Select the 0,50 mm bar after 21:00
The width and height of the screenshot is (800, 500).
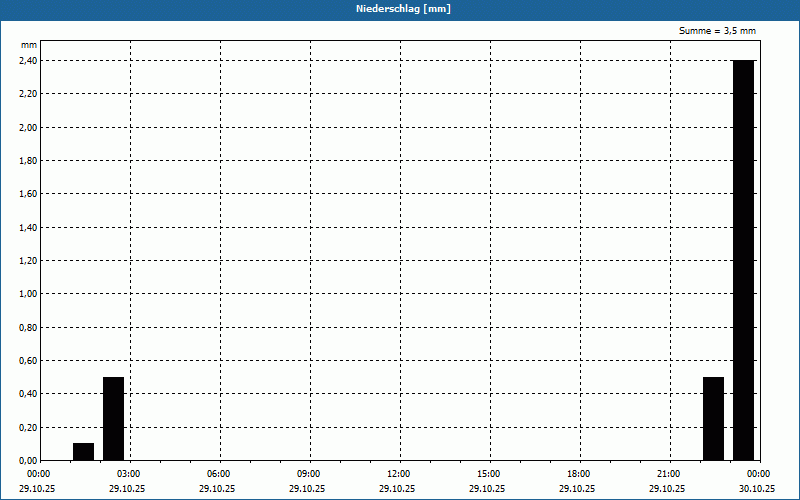pyautogui.click(x=713, y=419)
